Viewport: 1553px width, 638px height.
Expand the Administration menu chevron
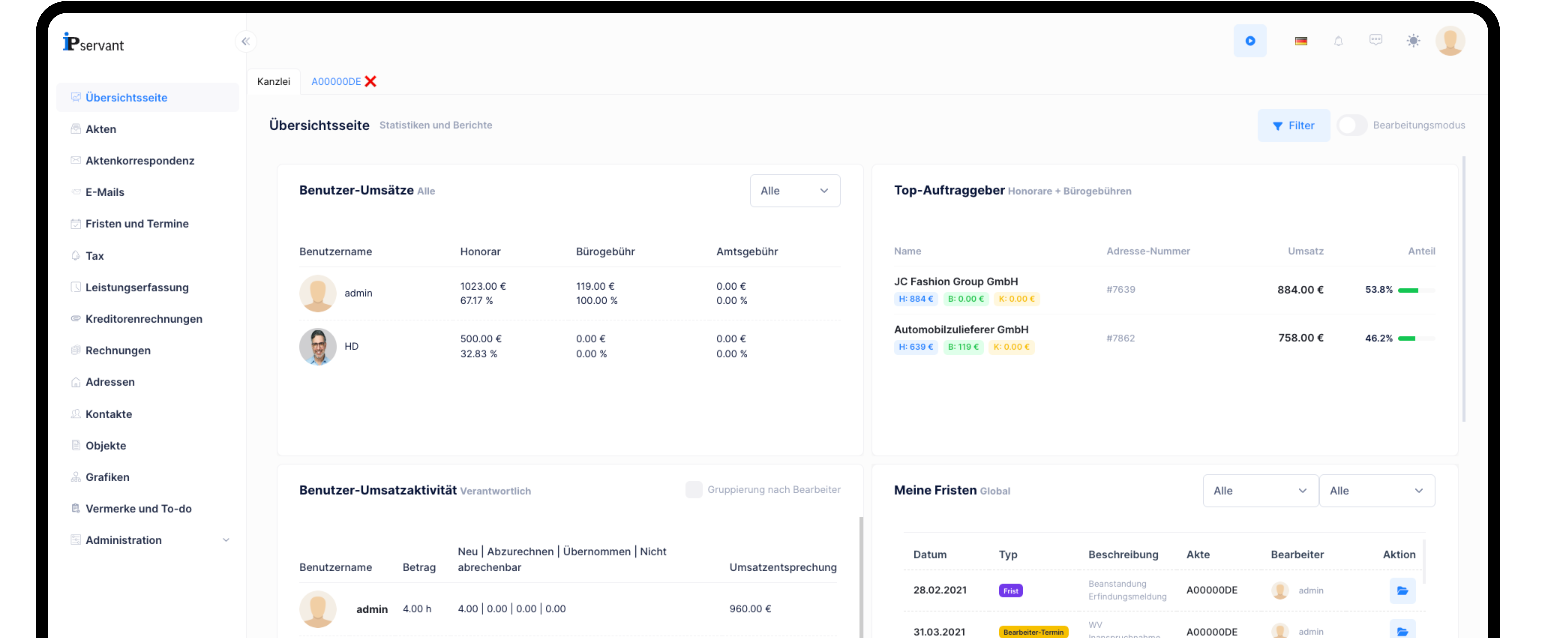[x=225, y=540]
